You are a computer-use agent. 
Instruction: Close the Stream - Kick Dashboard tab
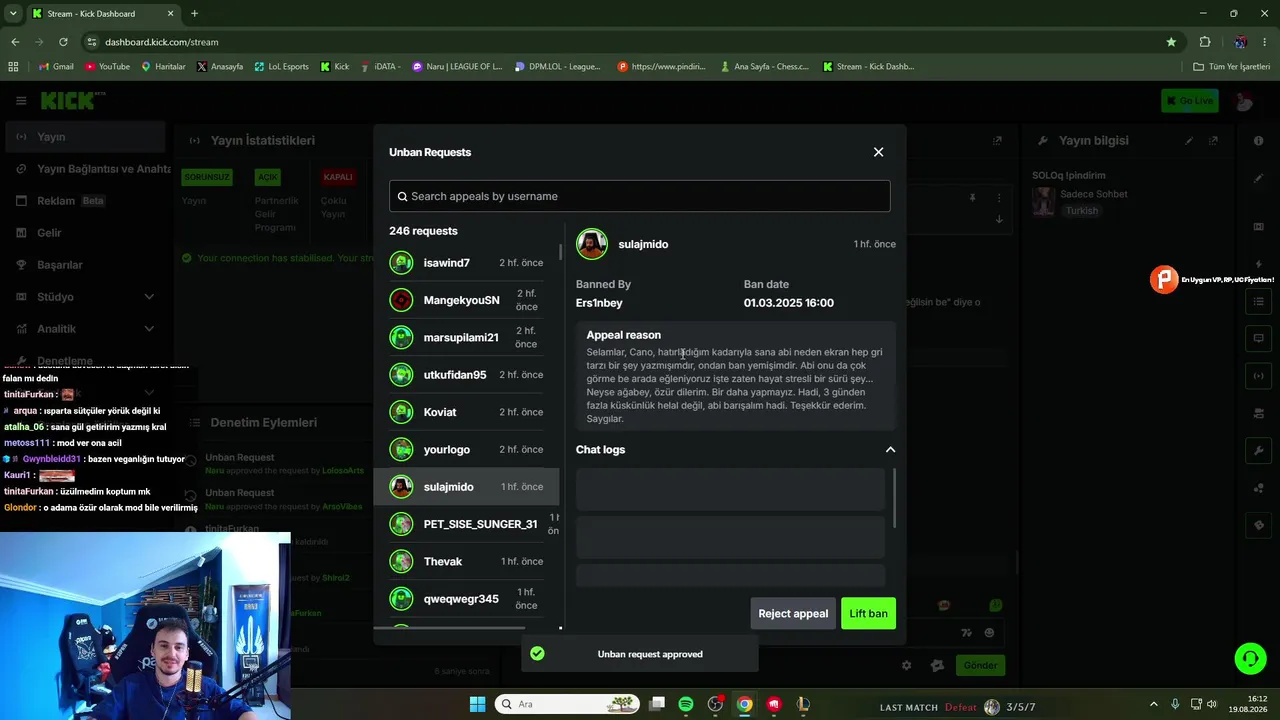click(x=170, y=14)
